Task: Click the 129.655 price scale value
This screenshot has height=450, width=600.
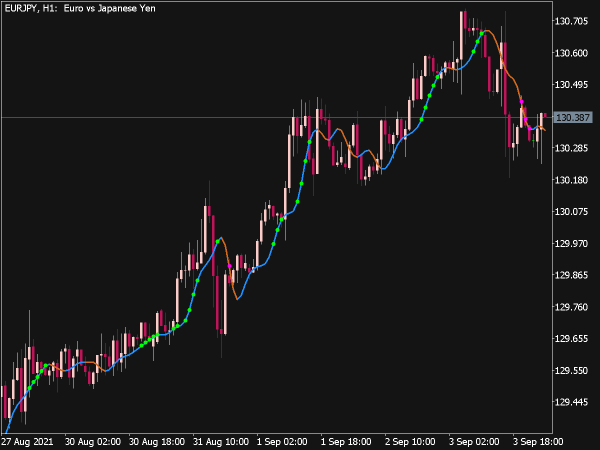Action: point(571,339)
